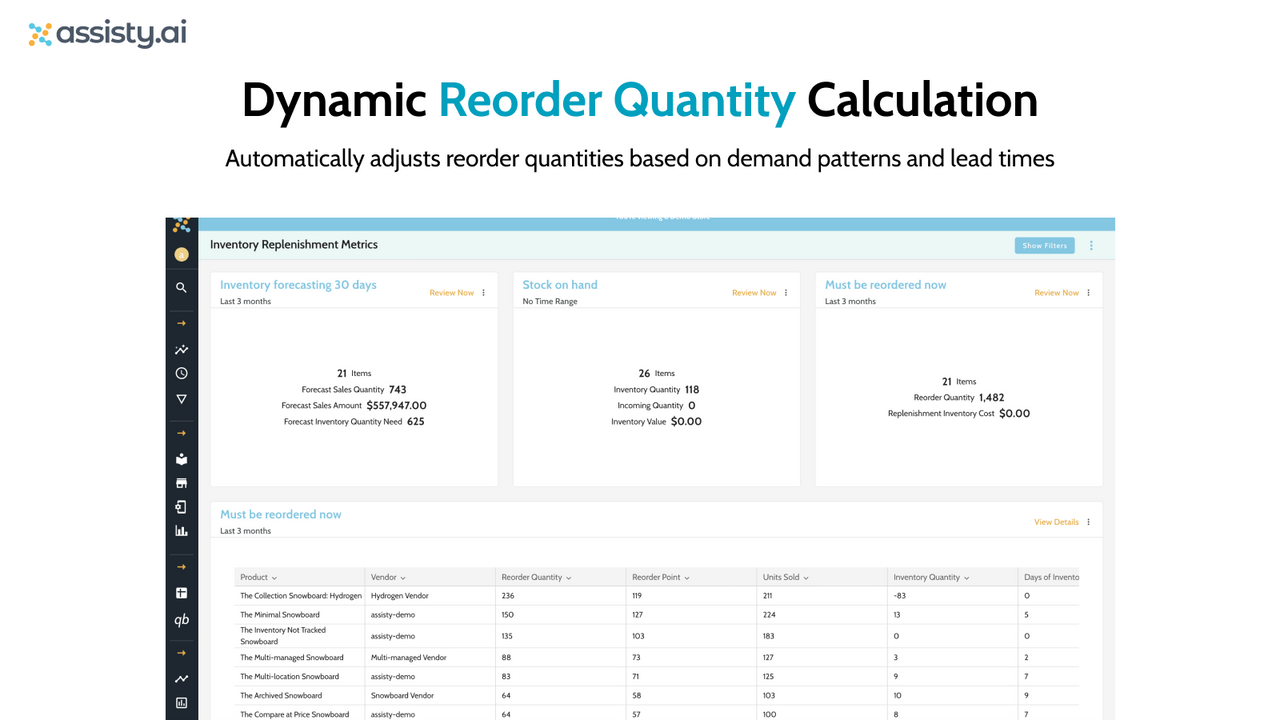The height and width of the screenshot is (720, 1280).
Task: Open the options menu beside View Details
Action: [x=1088, y=521]
